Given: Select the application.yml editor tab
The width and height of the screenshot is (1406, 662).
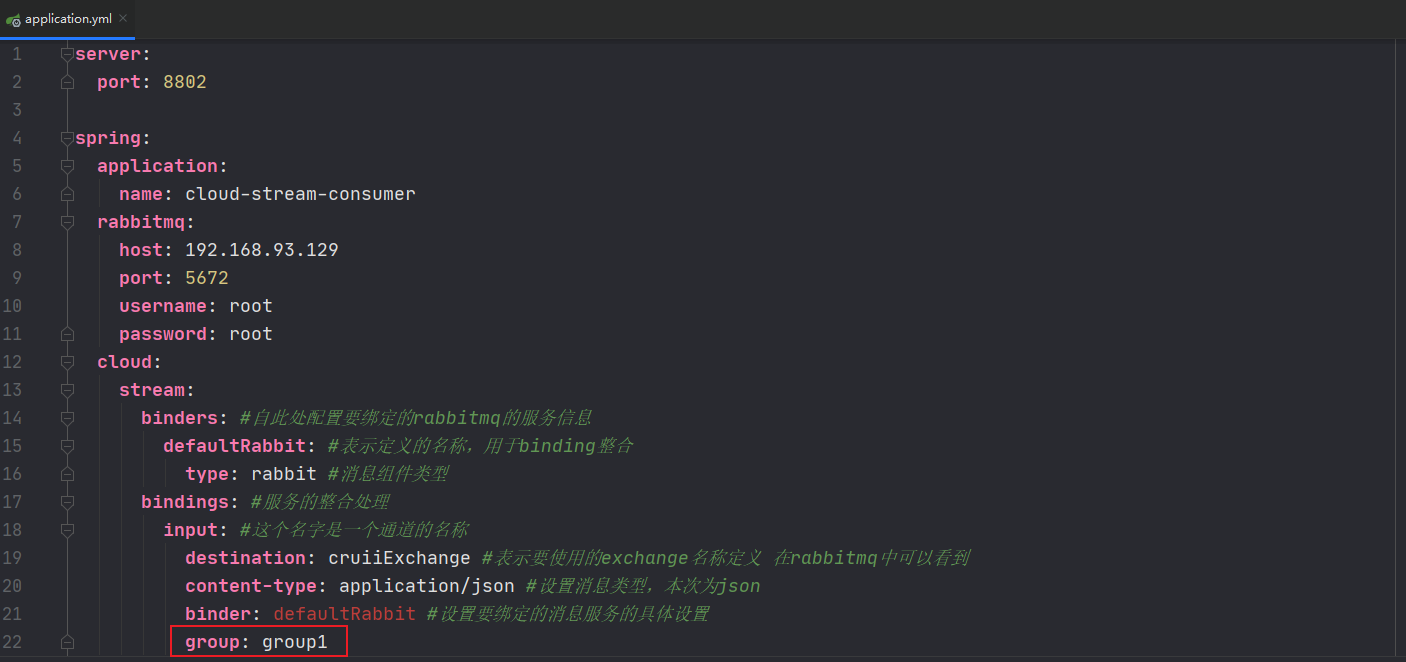Looking at the screenshot, I should [67, 19].
